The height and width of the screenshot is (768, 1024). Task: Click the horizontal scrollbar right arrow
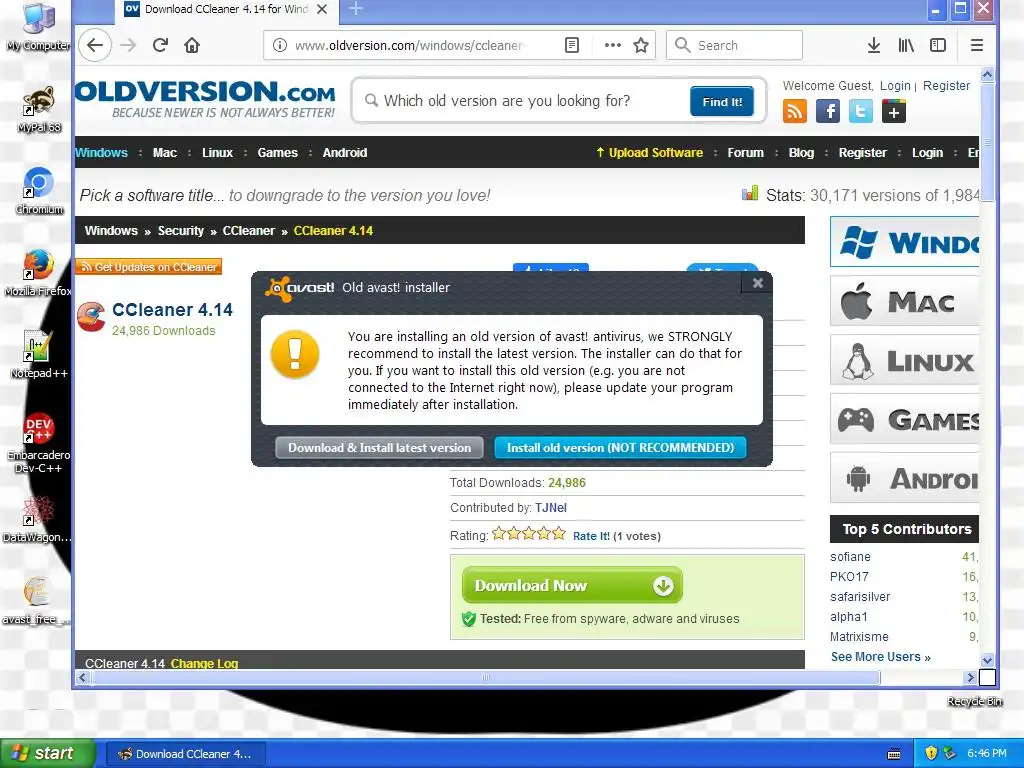(970, 678)
